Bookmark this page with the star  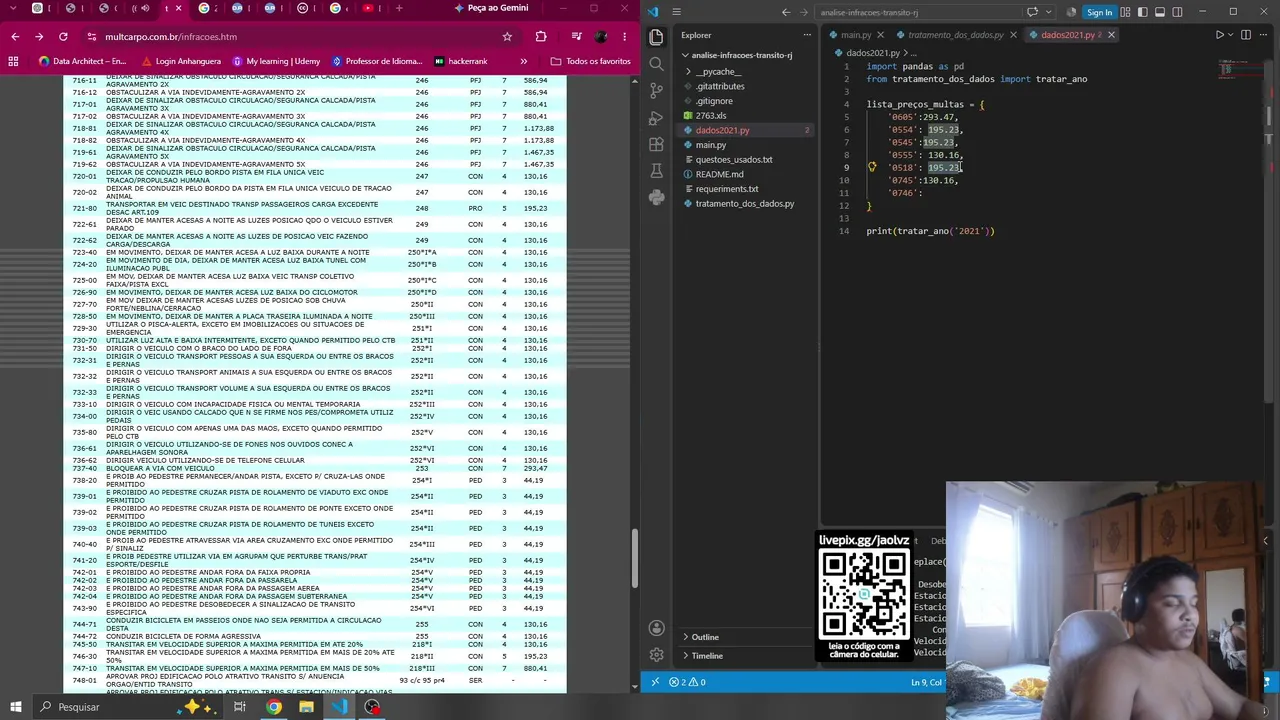(507, 37)
